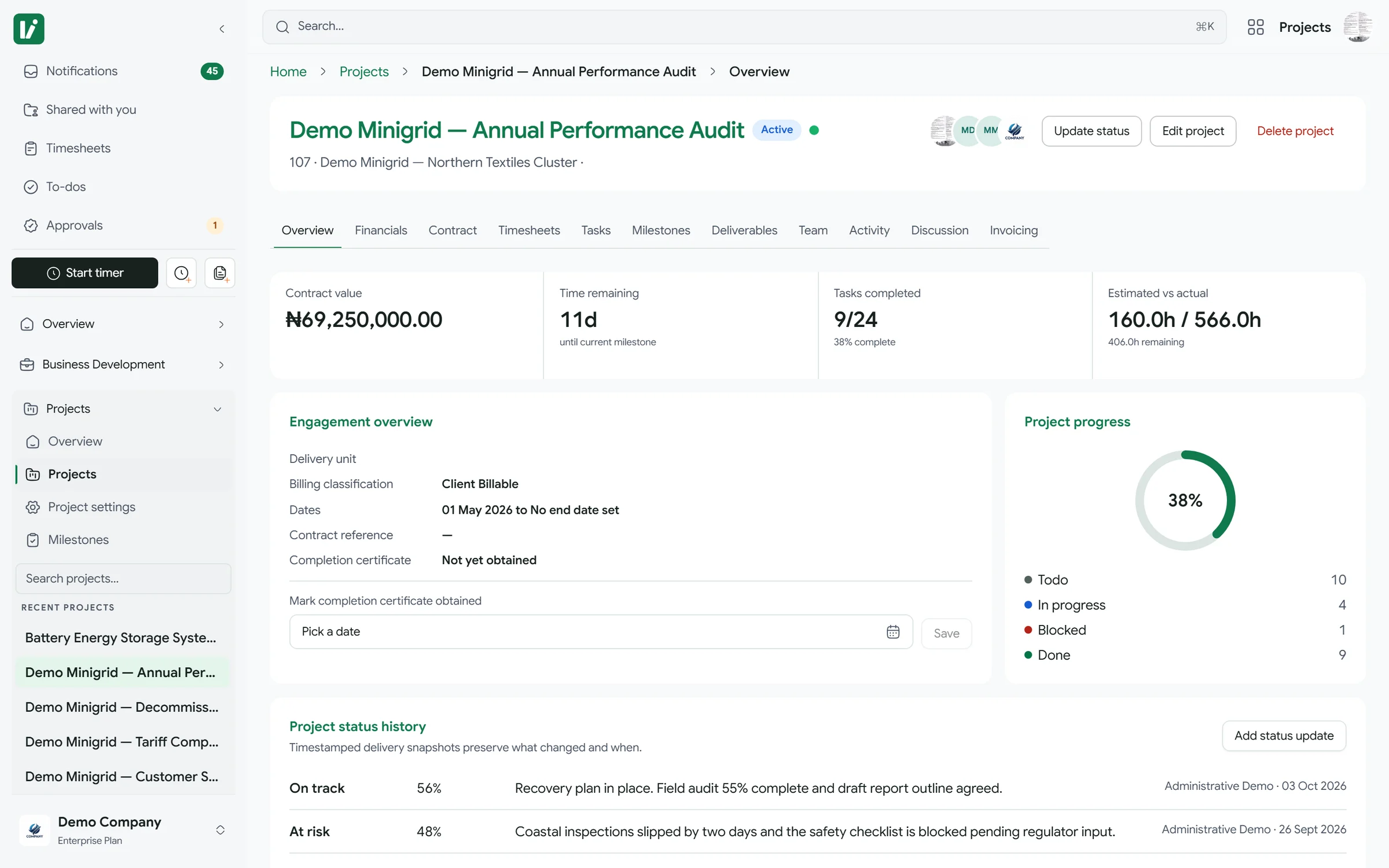The width and height of the screenshot is (1389, 868).
Task: Click Edit project button
Action: (x=1193, y=131)
